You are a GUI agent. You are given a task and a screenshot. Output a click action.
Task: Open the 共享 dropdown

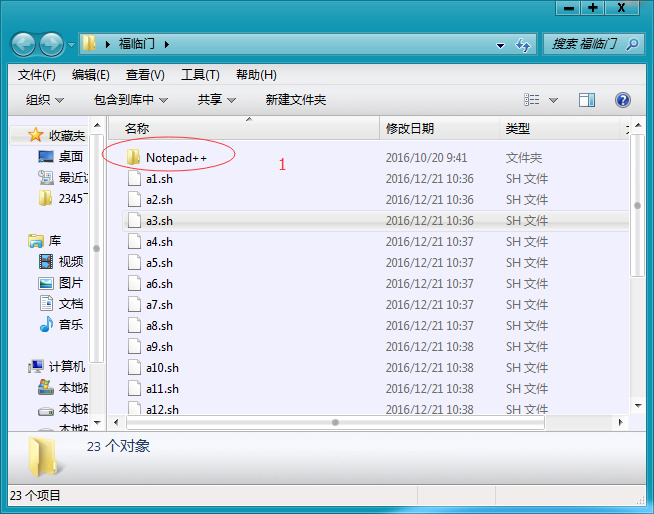pos(216,100)
